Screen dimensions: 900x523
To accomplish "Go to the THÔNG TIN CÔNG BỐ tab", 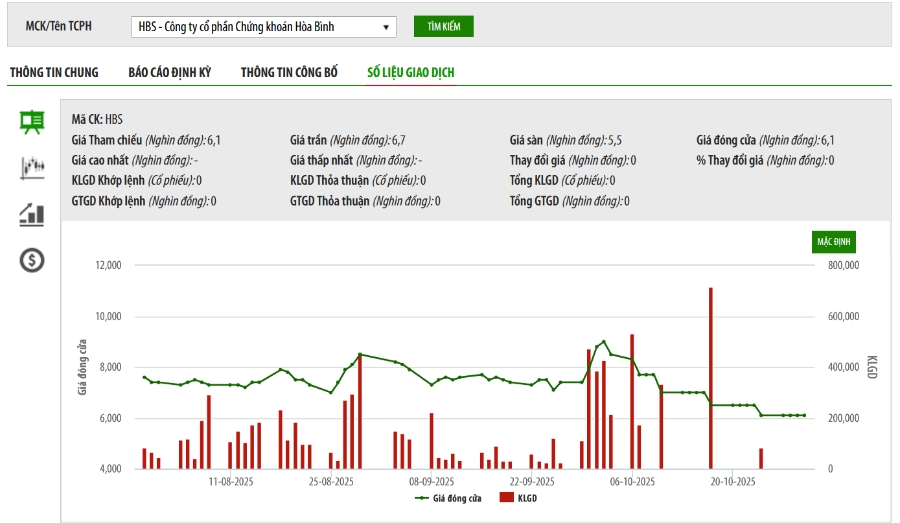I will click(x=289, y=72).
